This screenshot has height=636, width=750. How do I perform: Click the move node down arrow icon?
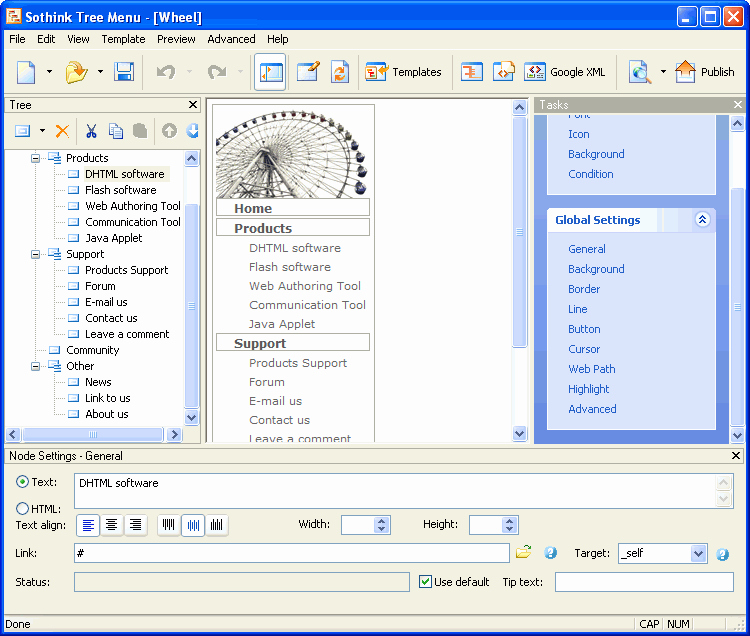[x=193, y=131]
